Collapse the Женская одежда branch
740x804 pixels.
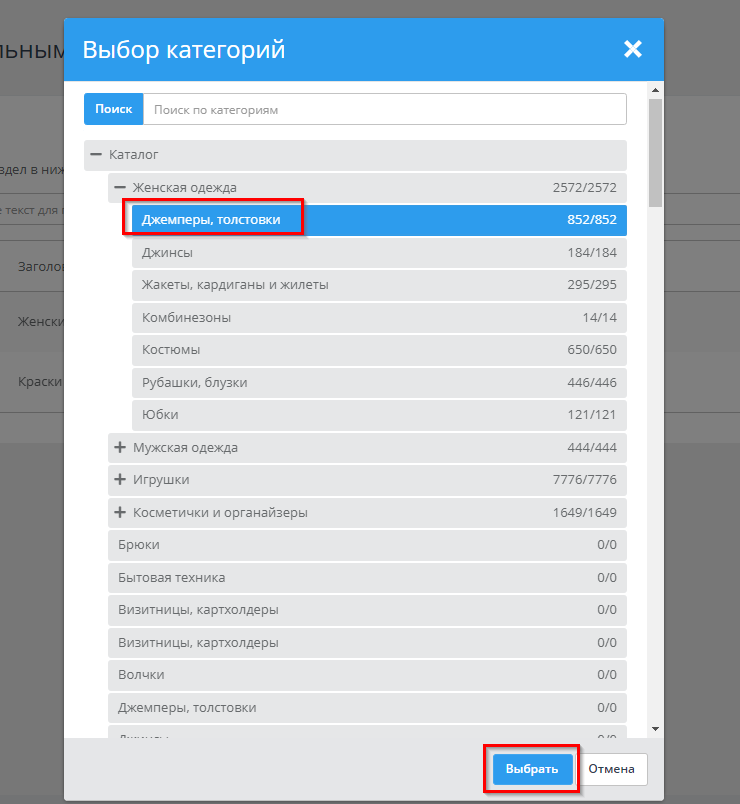point(120,187)
